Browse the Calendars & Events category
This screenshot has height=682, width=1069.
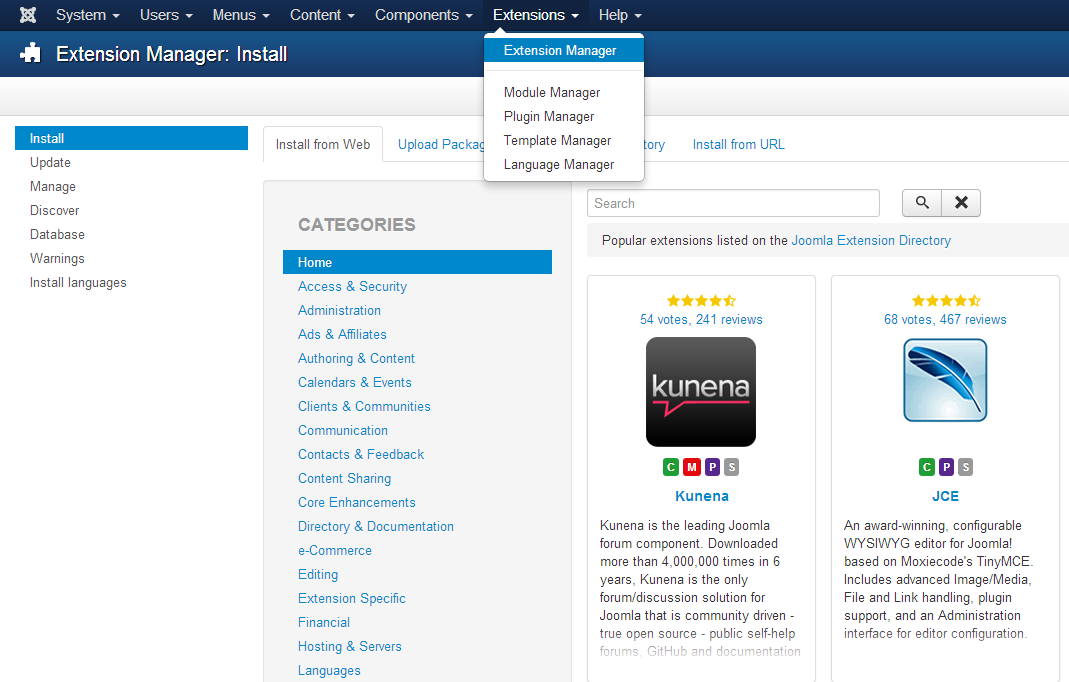pyautogui.click(x=355, y=383)
